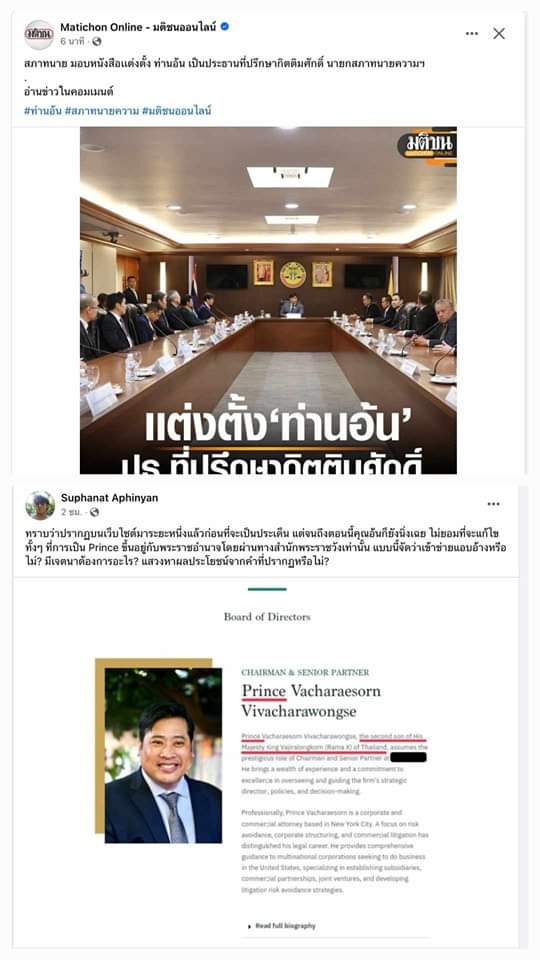Click the portrait photo of the chairman
Viewport: 540px width, 960px height.
click(163, 756)
